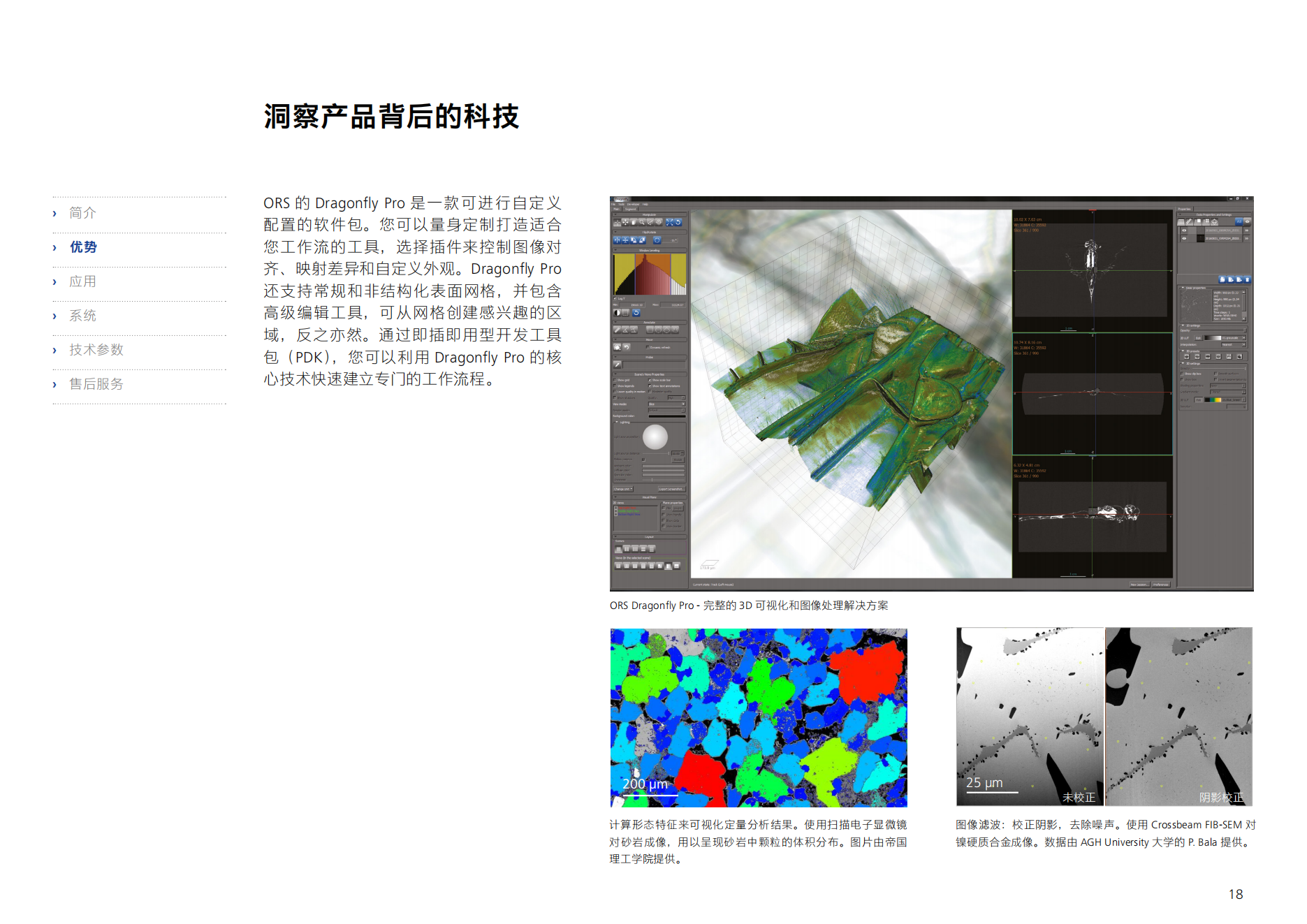Click the window leveling histogram

pyautogui.click(x=650, y=274)
